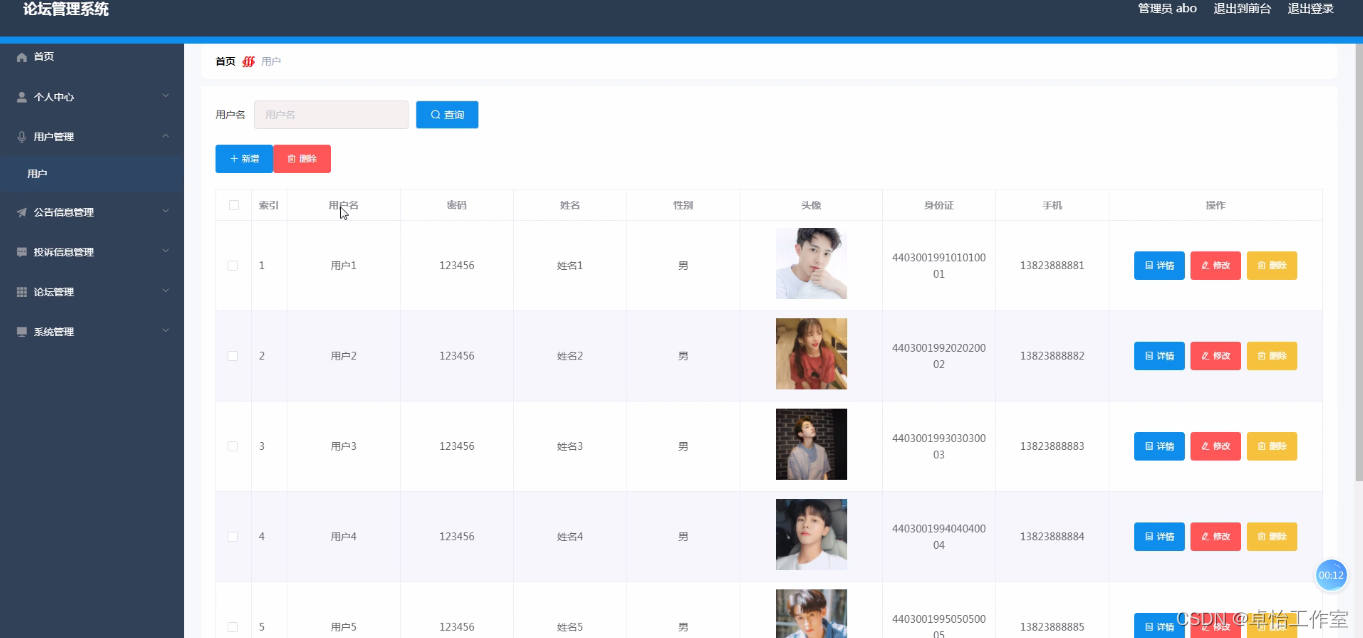
Task: Click 详情 button for 用户4
Action: pos(1159,537)
